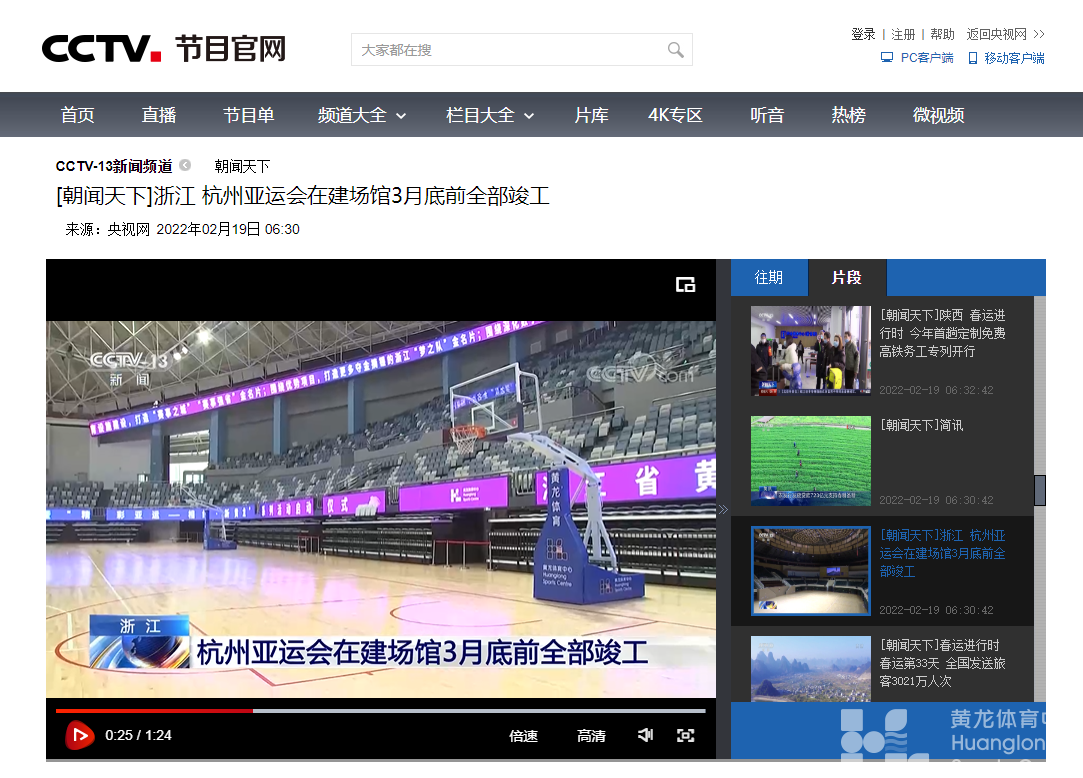
Task: Switch to the 往期 tab
Action: point(768,277)
